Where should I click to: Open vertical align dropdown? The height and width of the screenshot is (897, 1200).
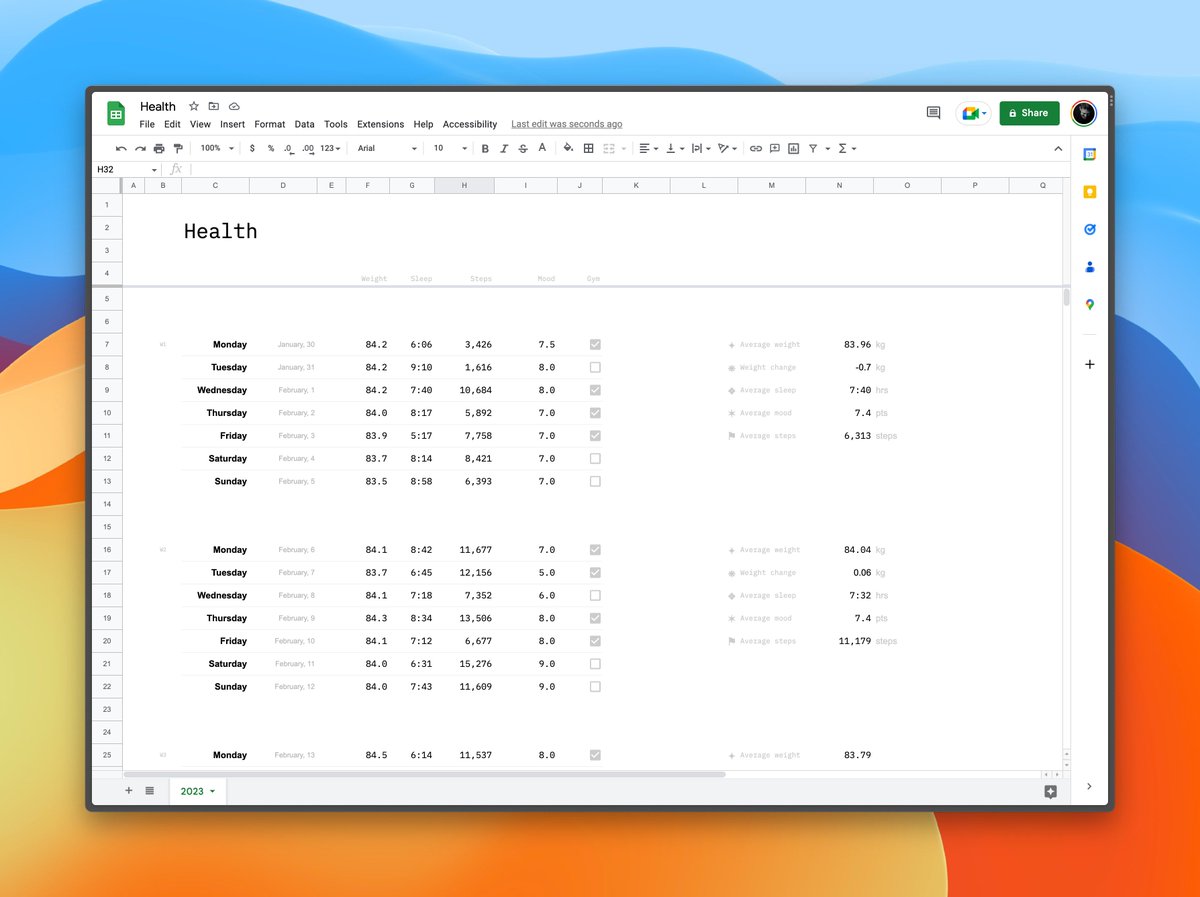click(675, 148)
